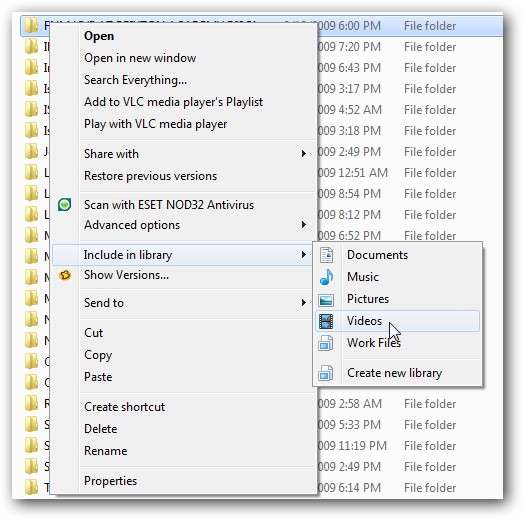523x519 pixels.
Task: Click the Create new library icon
Action: point(326,373)
